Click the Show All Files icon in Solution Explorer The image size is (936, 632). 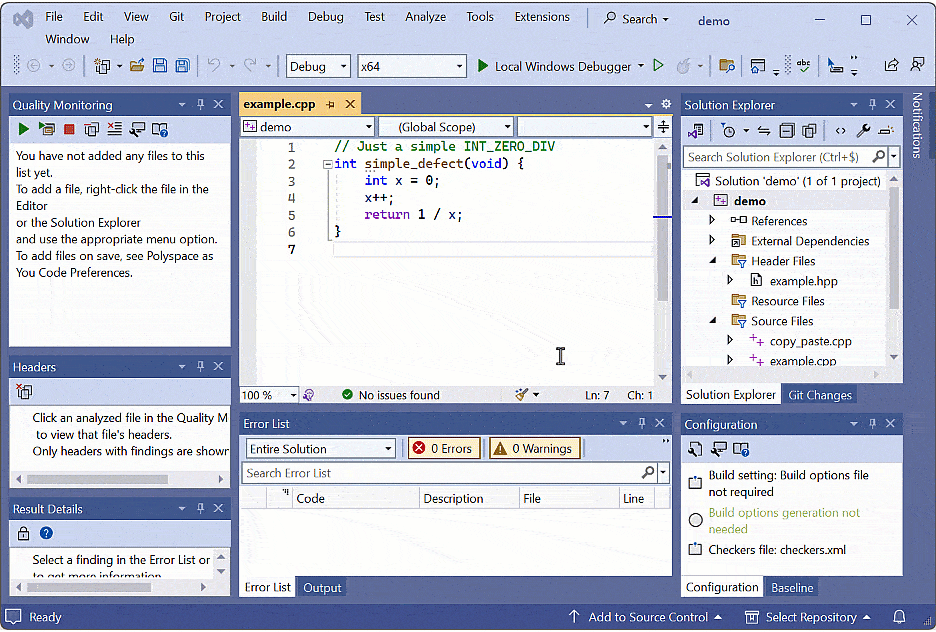(x=810, y=131)
